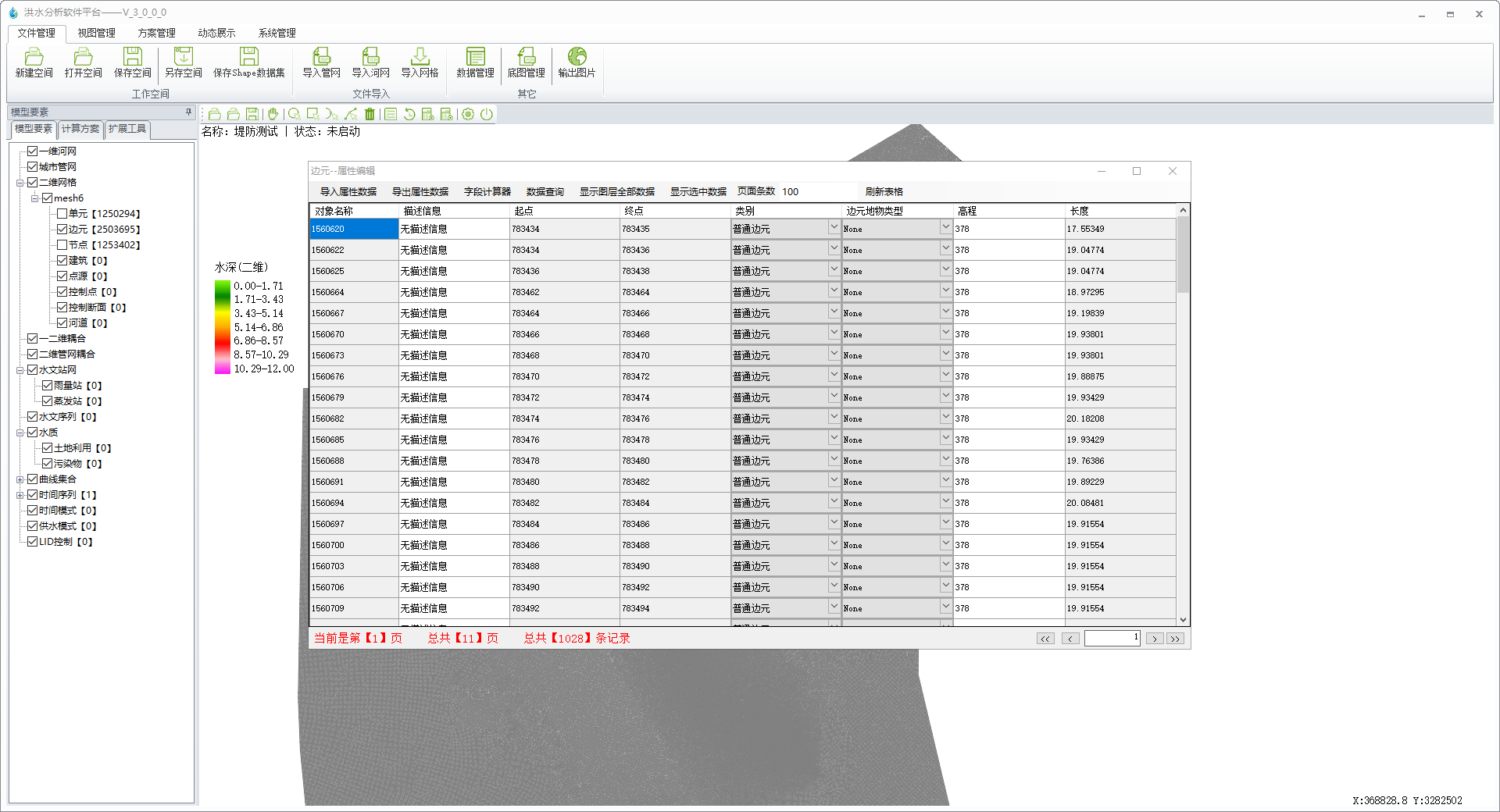Open 底图管理 from the ribbon

coord(526,62)
